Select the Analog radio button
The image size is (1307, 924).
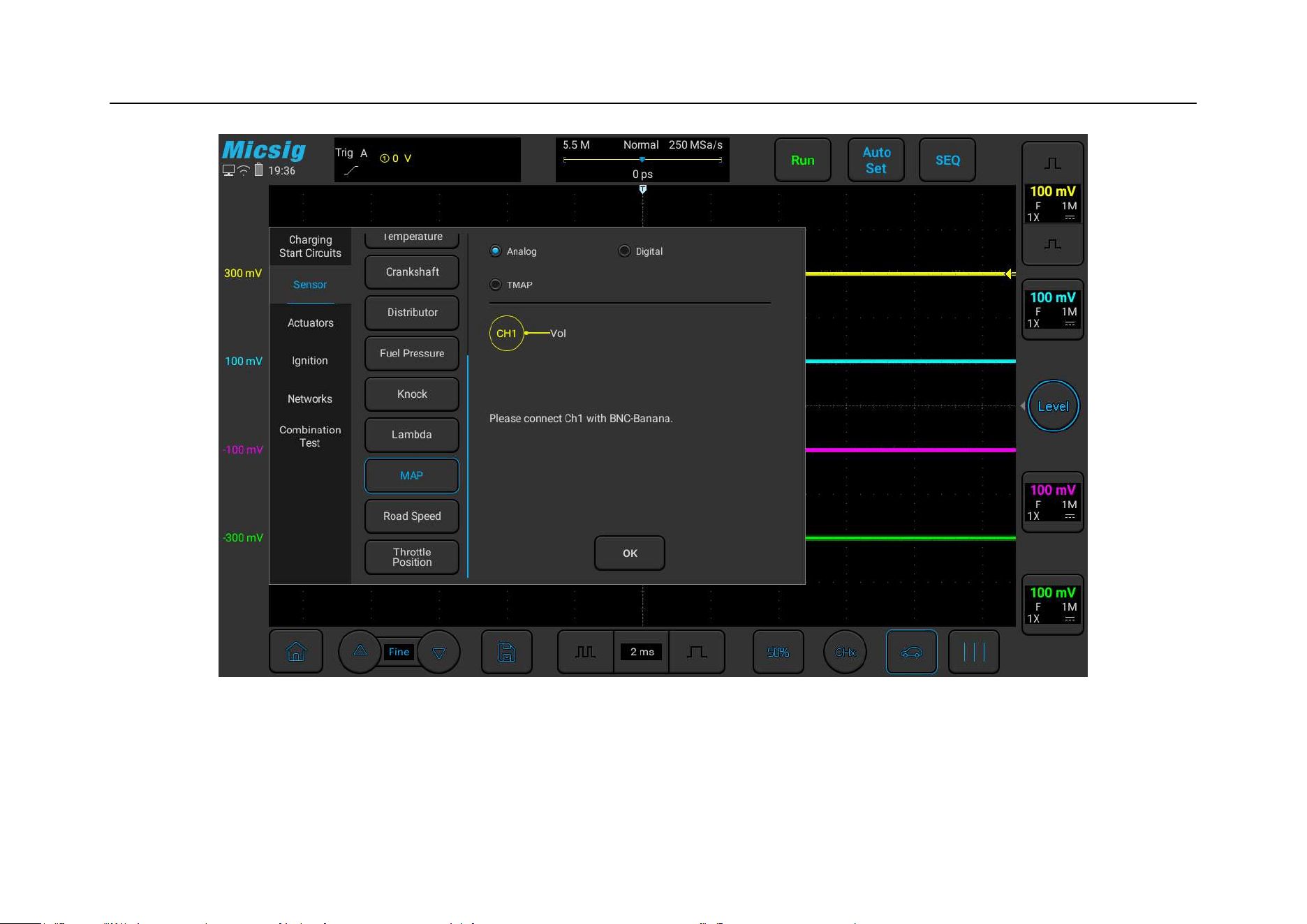pos(496,251)
